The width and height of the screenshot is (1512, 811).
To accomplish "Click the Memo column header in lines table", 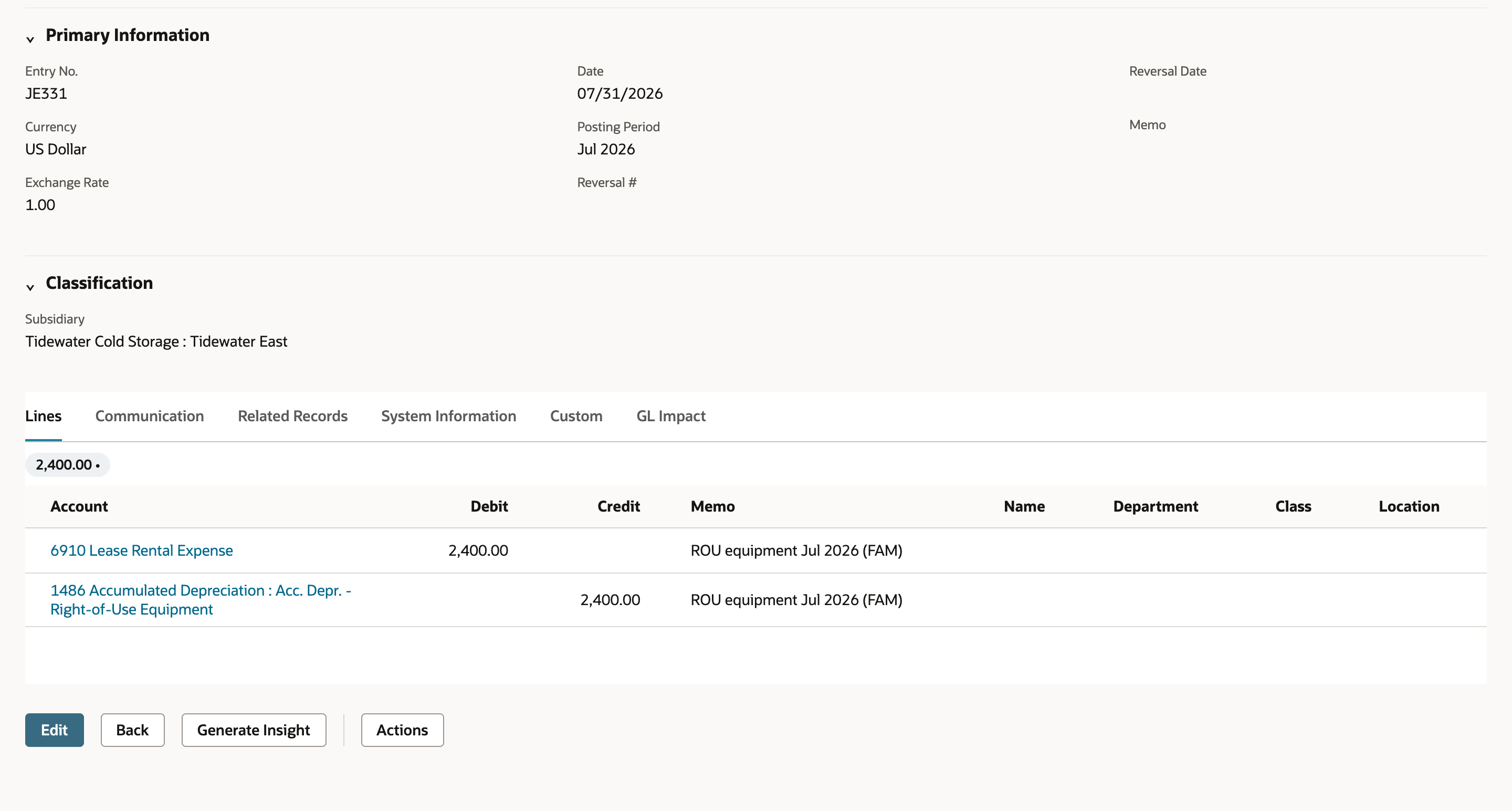I will tap(712, 506).
